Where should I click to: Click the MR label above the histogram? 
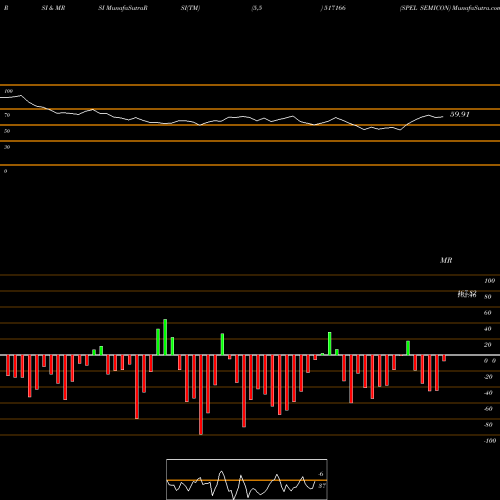point(446,260)
